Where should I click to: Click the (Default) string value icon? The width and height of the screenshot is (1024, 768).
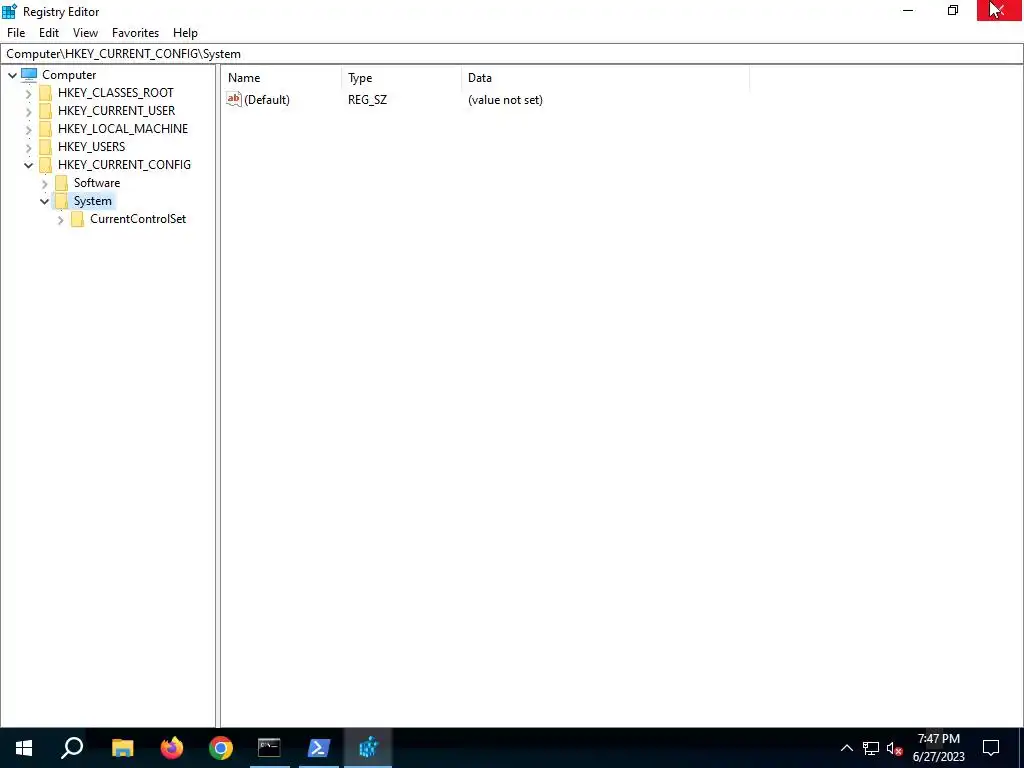click(234, 99)
